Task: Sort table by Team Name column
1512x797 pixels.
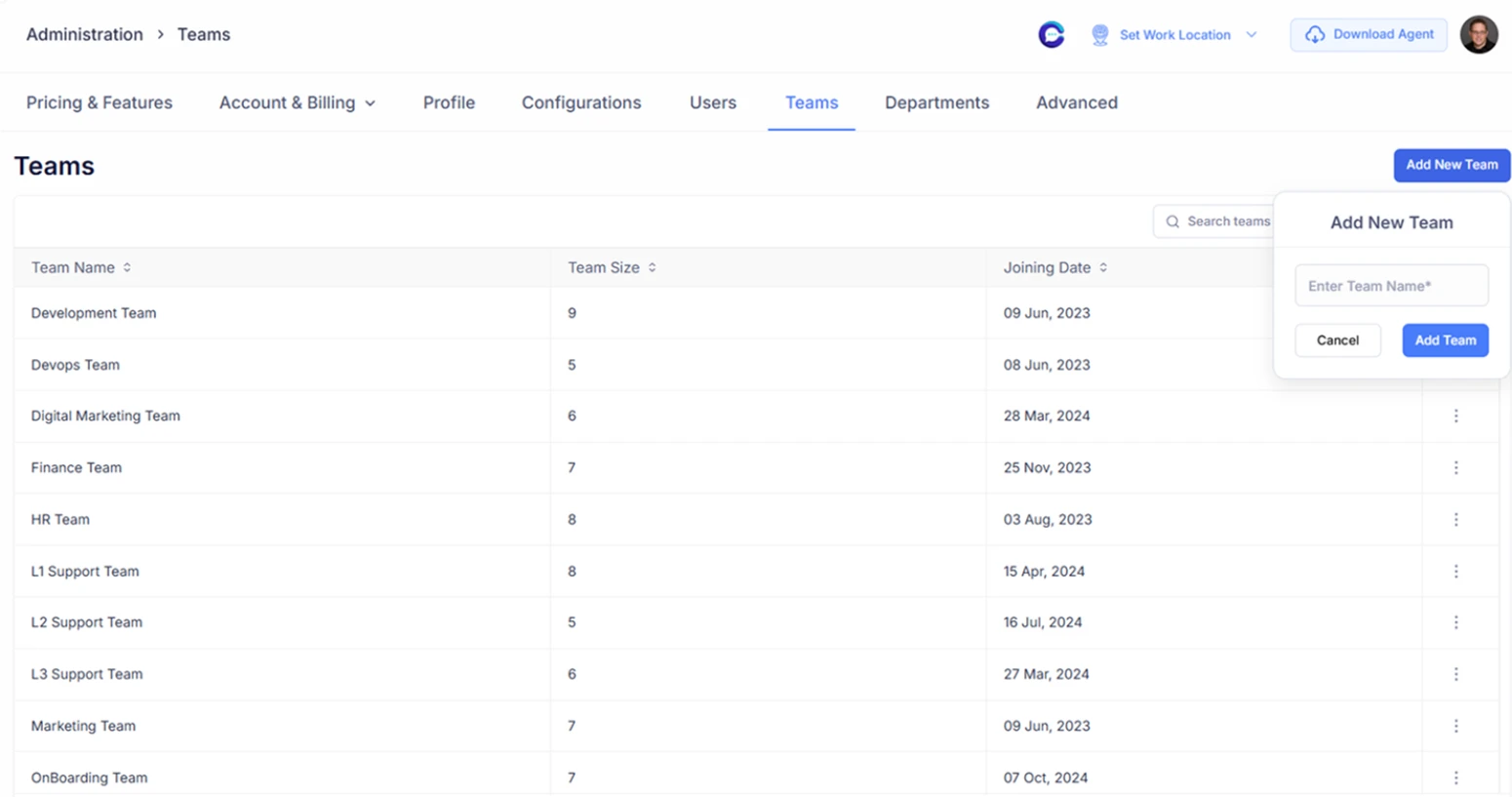Action: click(127, 267)
